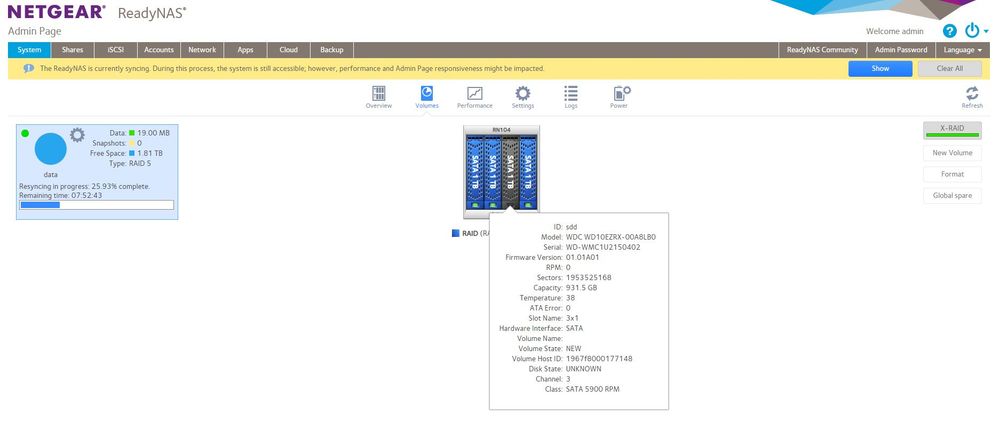
Task: Select the Volumes section icon
Action: pos(427,94)
